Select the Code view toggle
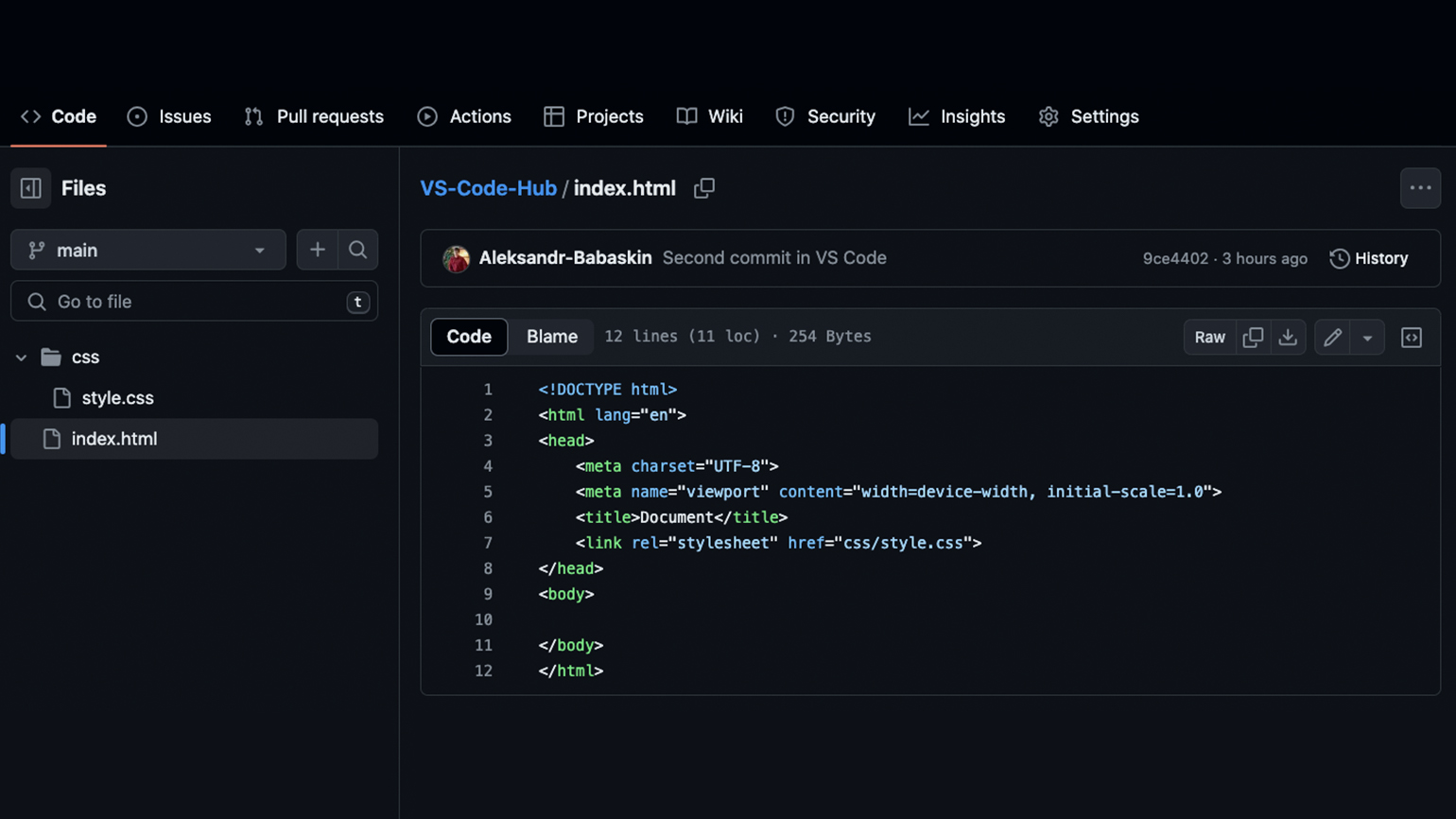The height and width of the screenshot is (819, 1456). (x=469, y=337)
